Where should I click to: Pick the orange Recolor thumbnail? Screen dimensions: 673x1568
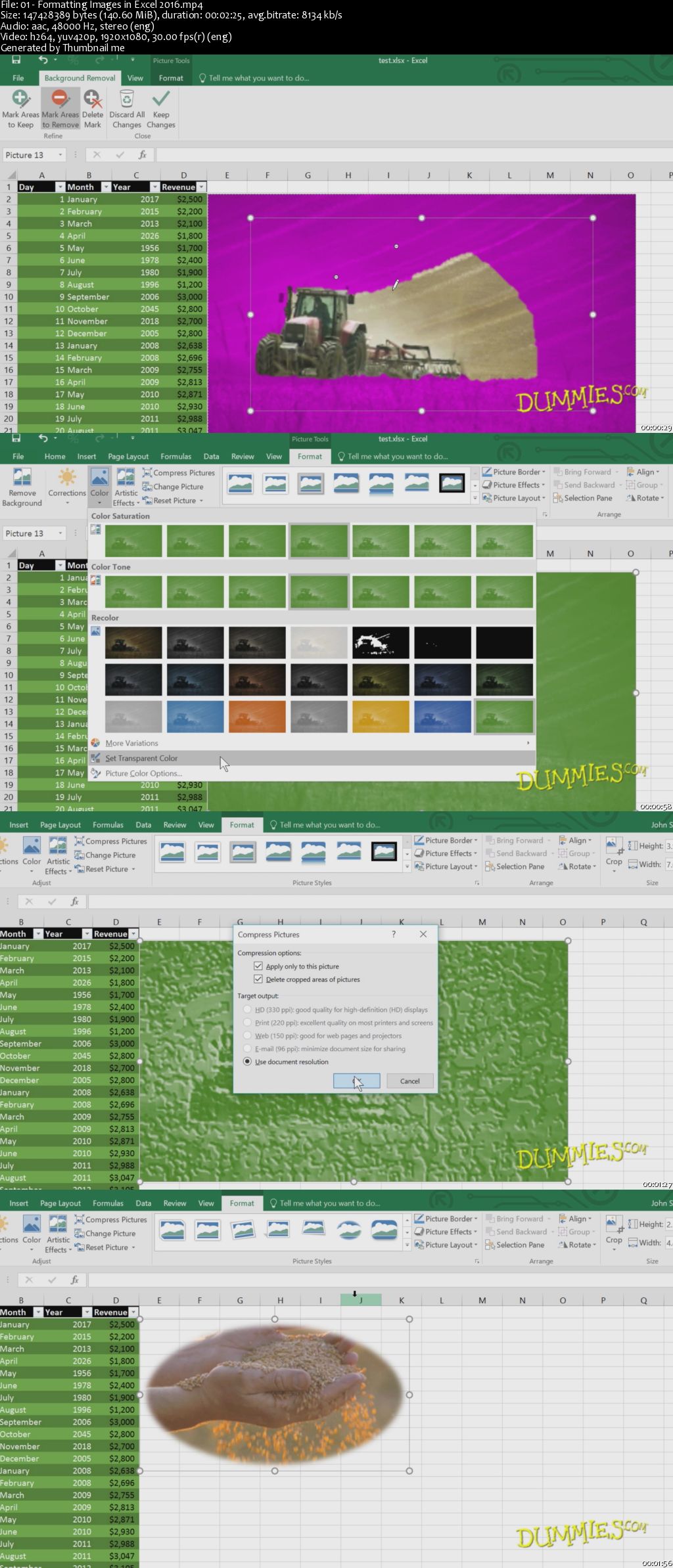[x=257, y=716]
